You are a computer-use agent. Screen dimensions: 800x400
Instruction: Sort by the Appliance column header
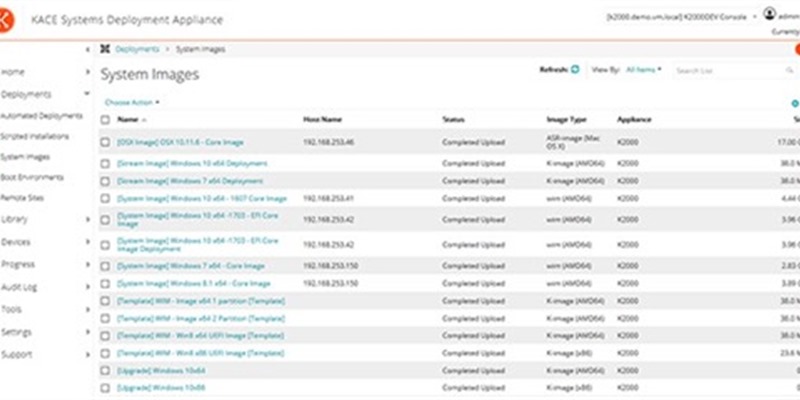[634, 120]
